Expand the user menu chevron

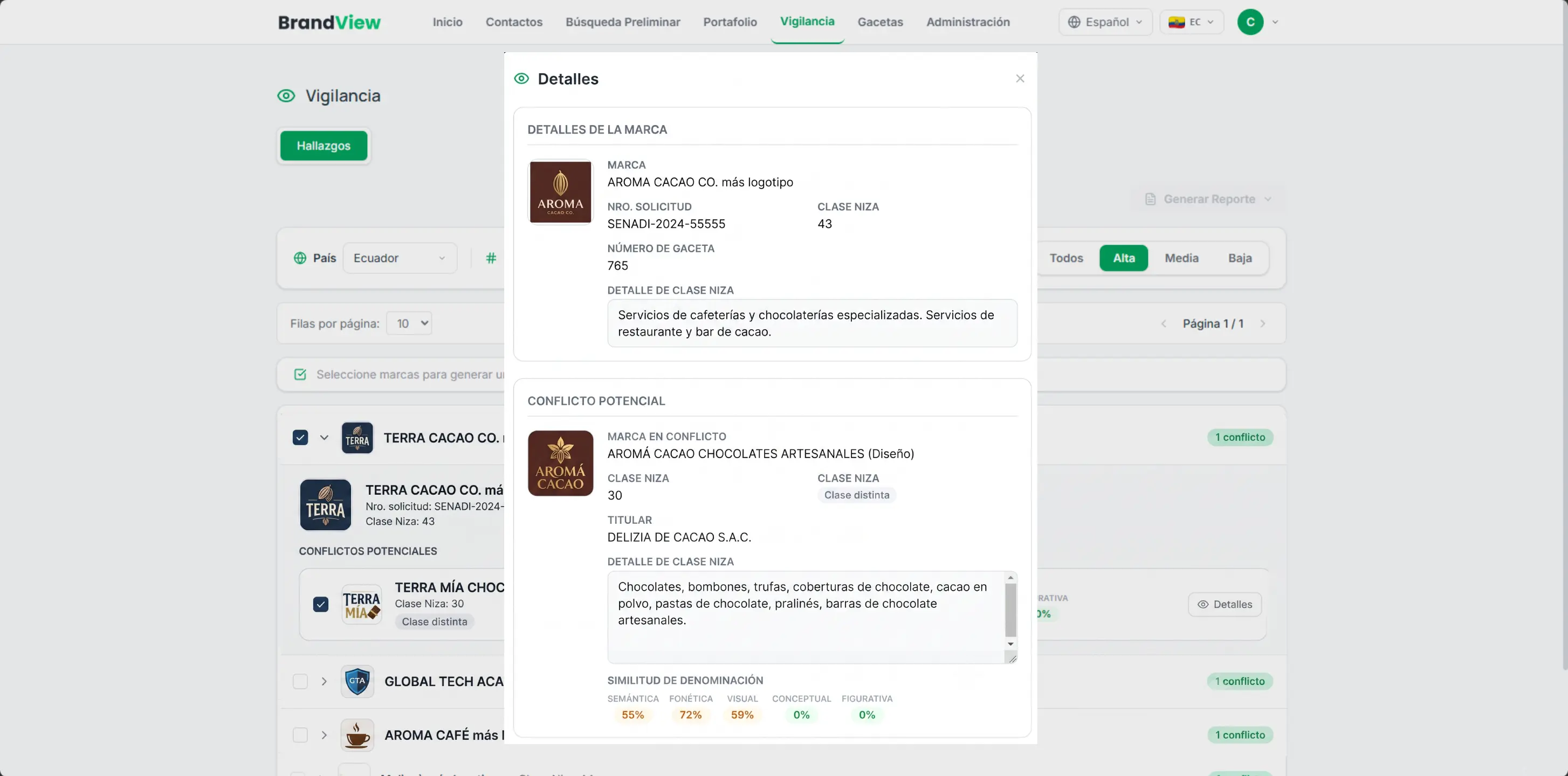(1275, 22)
